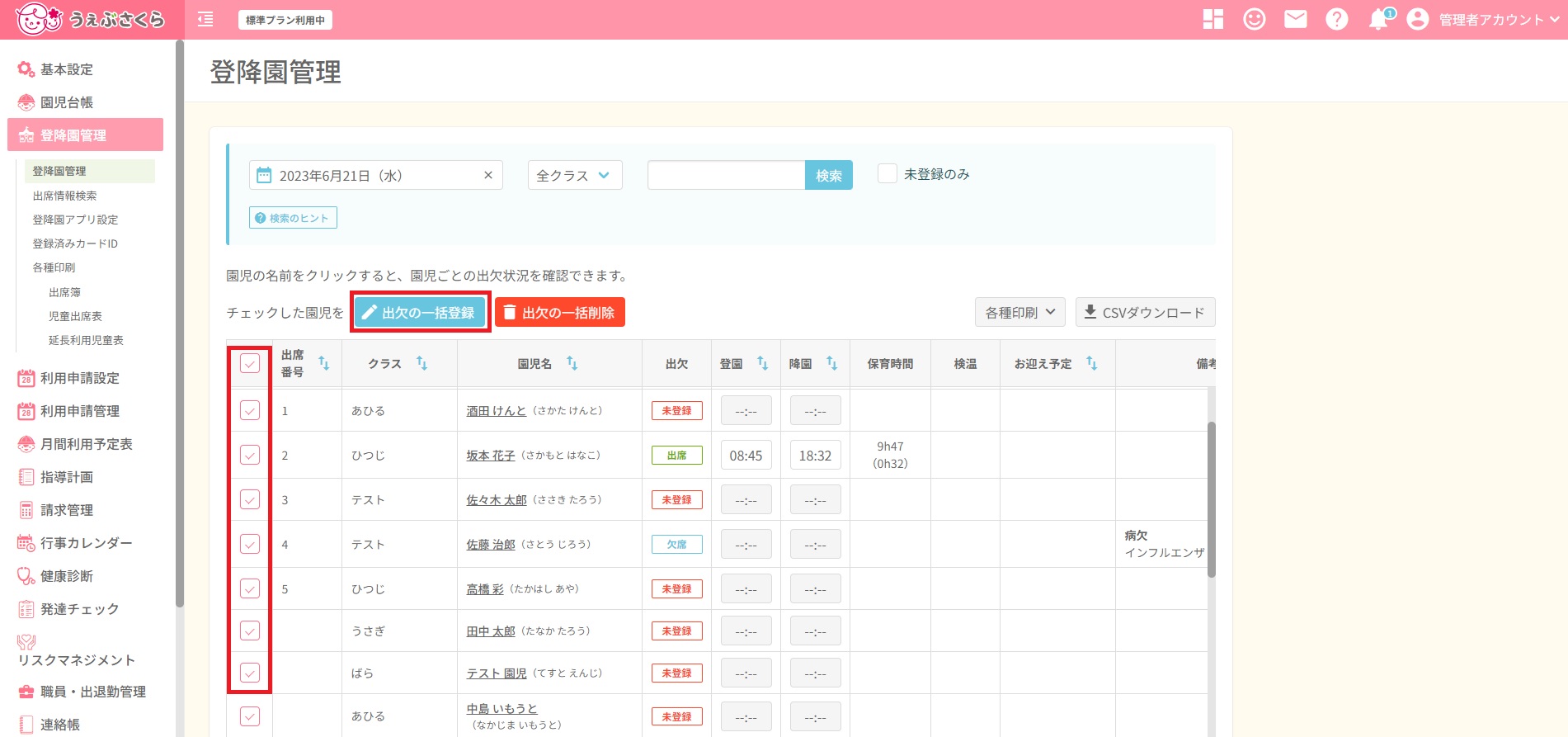Click the 園児台帳 sidebar icon
The height and width of the screenshot is (737, 1568).
(26, 102)
